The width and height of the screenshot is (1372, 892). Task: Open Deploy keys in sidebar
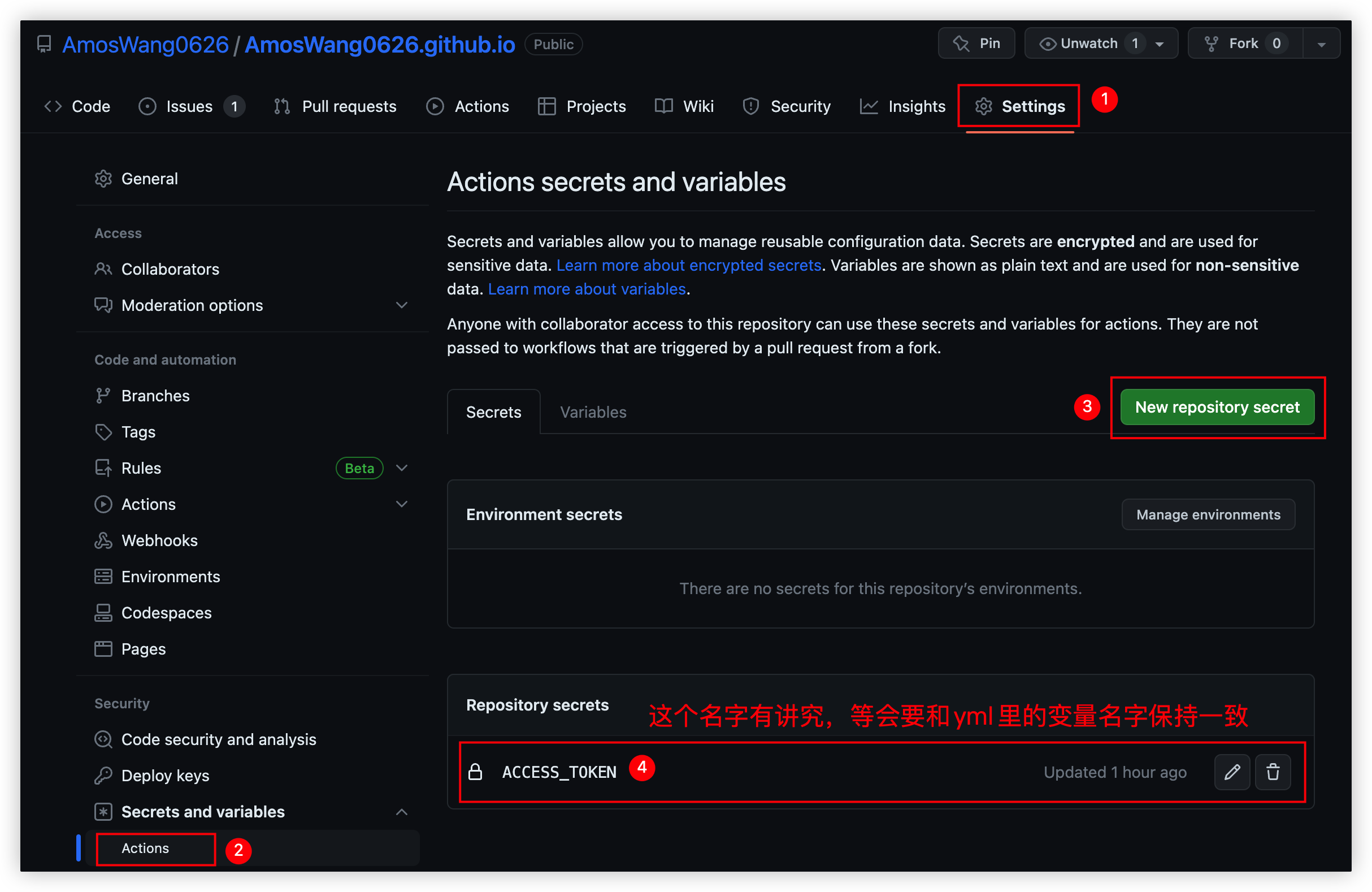165,776
